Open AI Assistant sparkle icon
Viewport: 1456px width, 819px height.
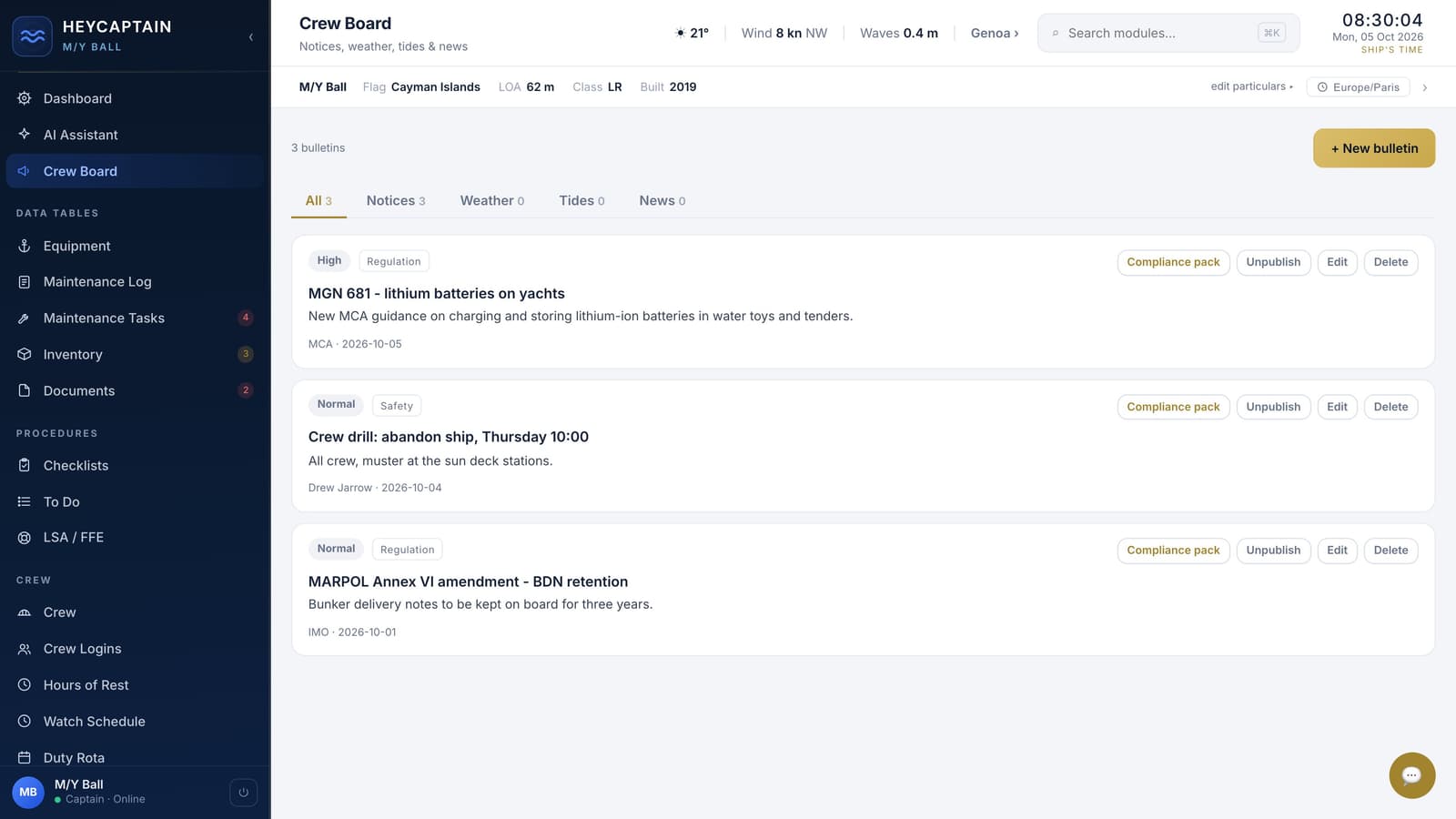[x=25, y=134]
